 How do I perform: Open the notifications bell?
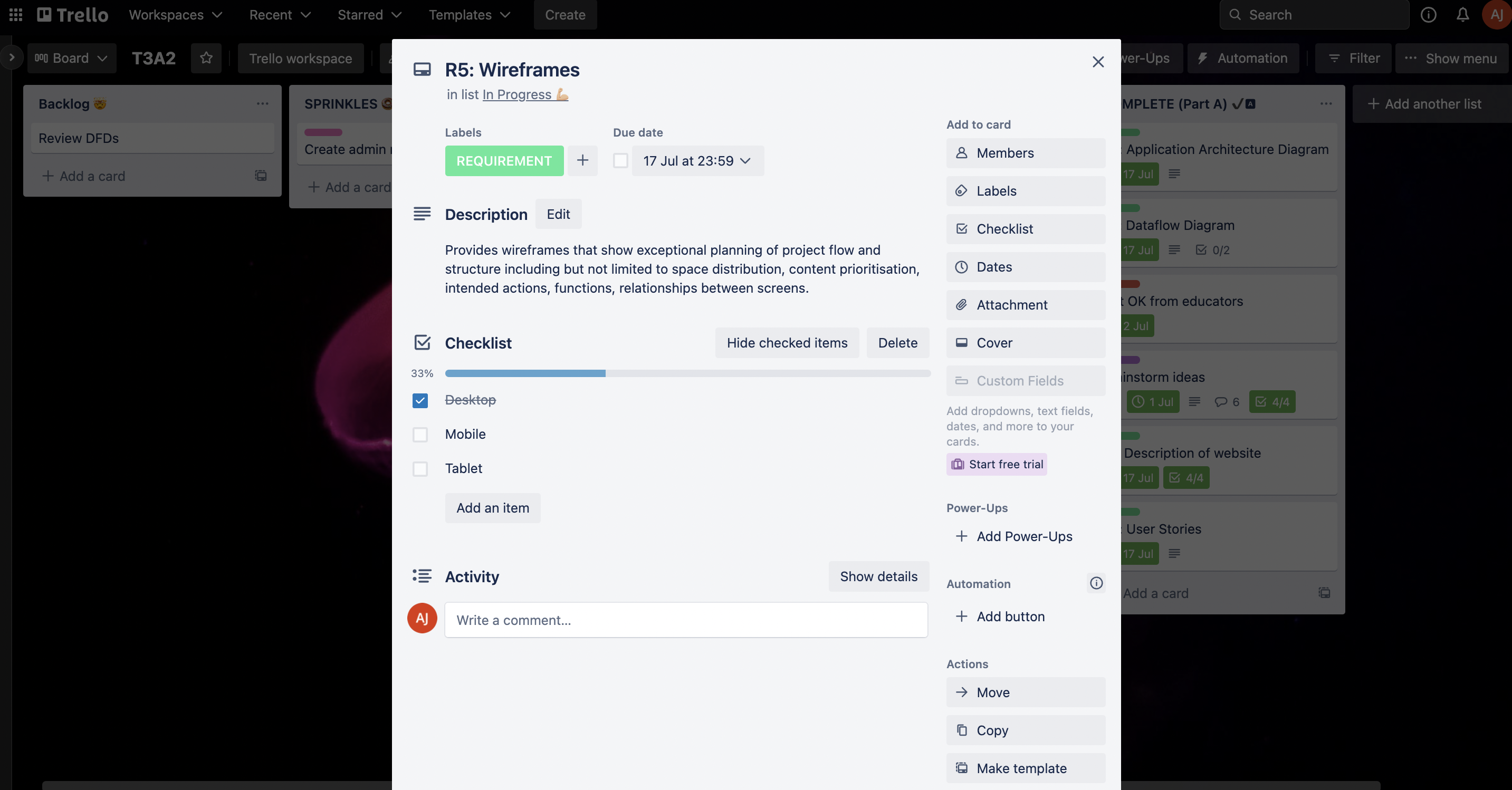coord(1462,15)
